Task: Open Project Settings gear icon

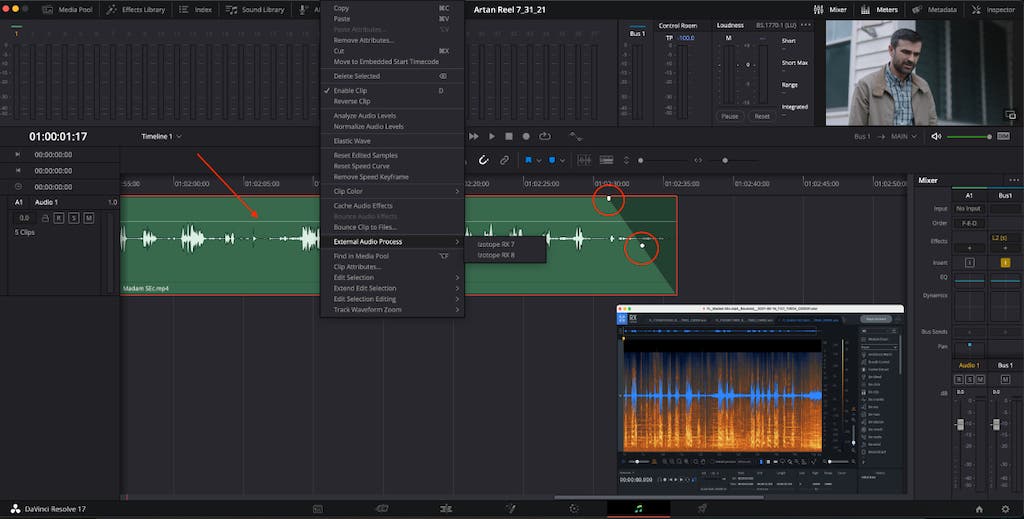Action: tap(1006, 509)
